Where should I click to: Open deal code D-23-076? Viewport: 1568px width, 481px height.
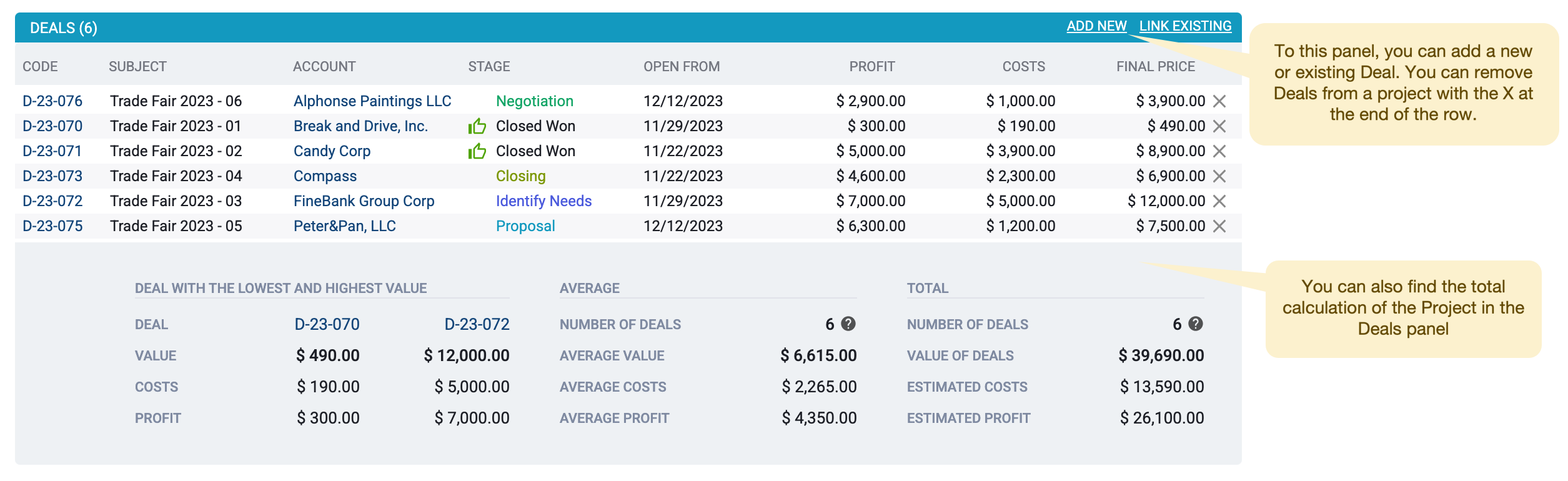coord(52,101)
